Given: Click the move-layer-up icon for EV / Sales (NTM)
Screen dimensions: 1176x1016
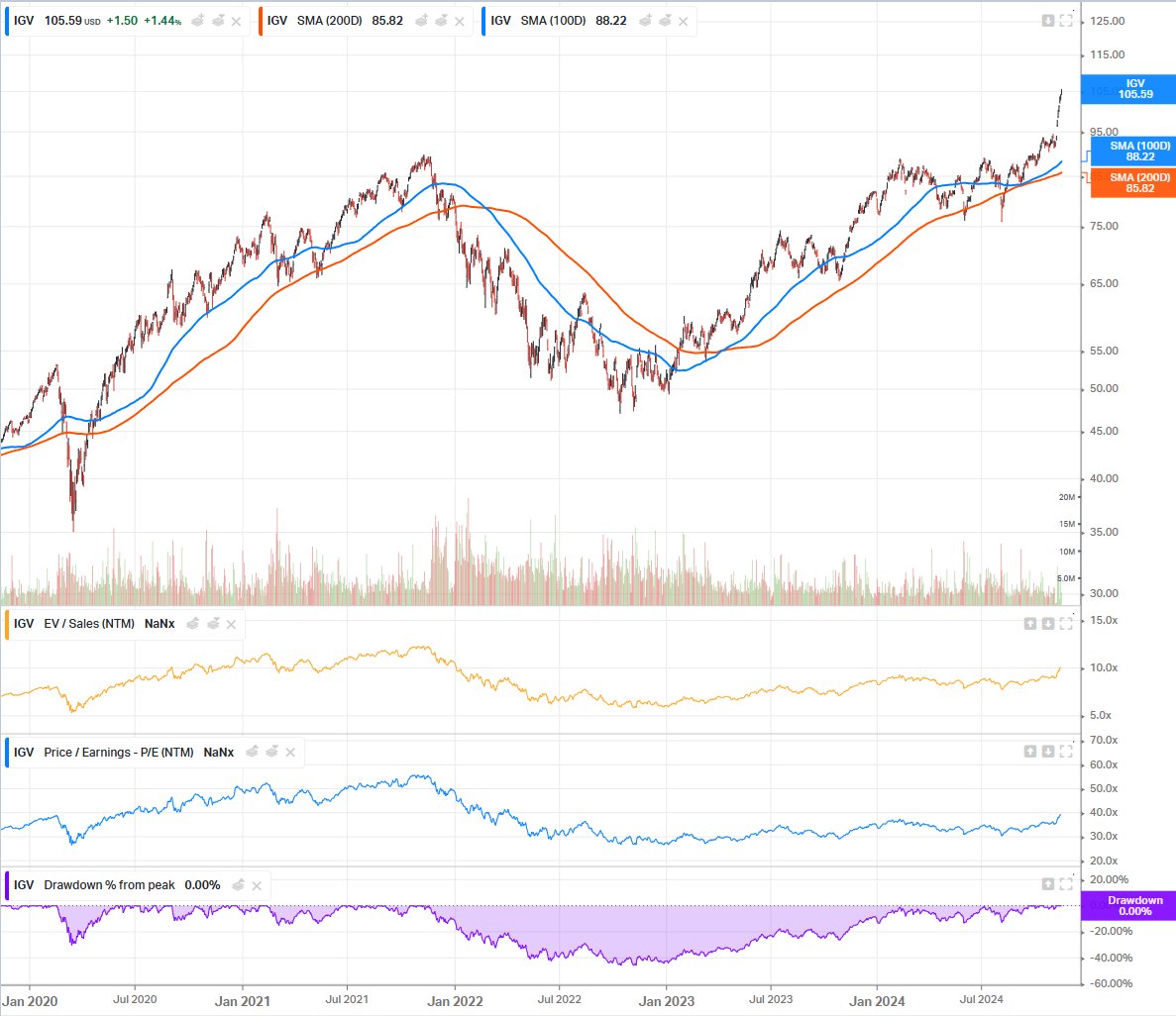Looking at the screenshot, I should point(193,624).
